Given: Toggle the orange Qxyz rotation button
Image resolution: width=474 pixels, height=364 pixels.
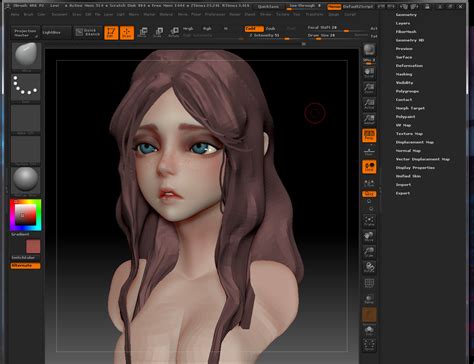Looking at the screenshot, I should [369, 194].
